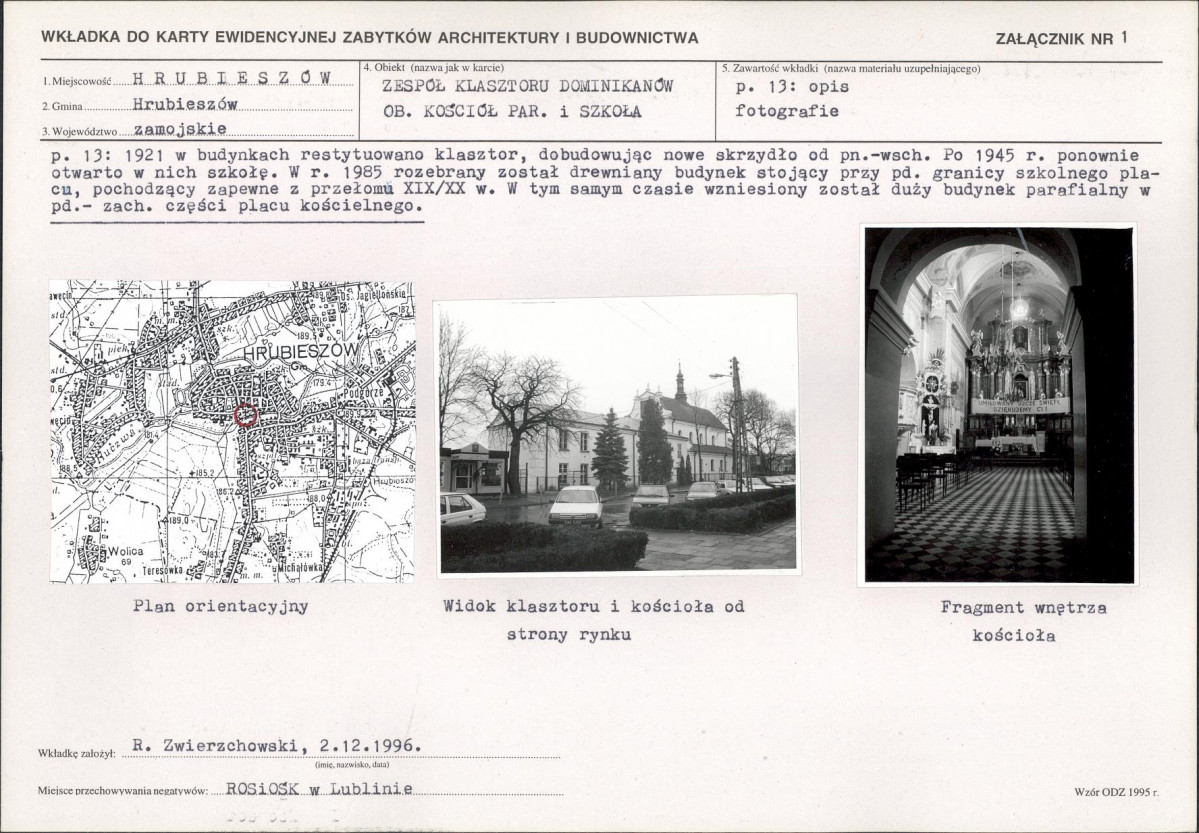Open the church interior photograph
1199x833 pixels.
pos(998,404)
